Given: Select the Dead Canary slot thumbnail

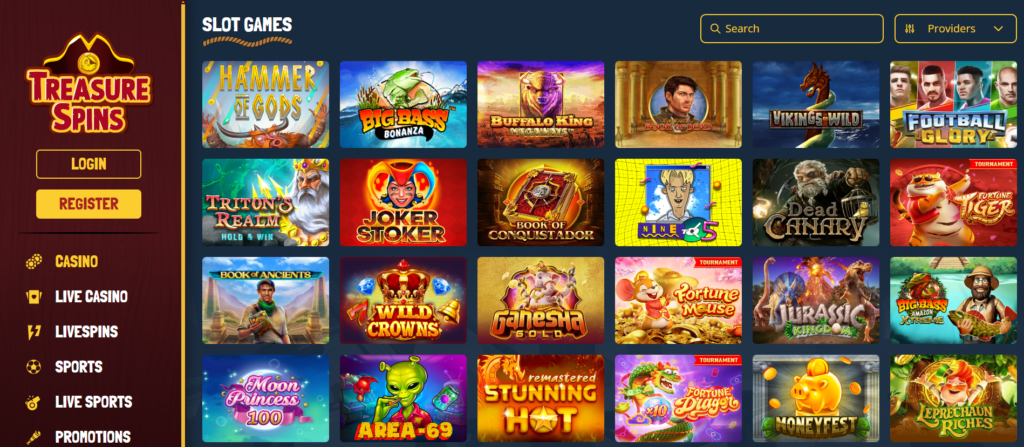Looking at the screenshot, I should pyautogui.click(x=816, y=203).
